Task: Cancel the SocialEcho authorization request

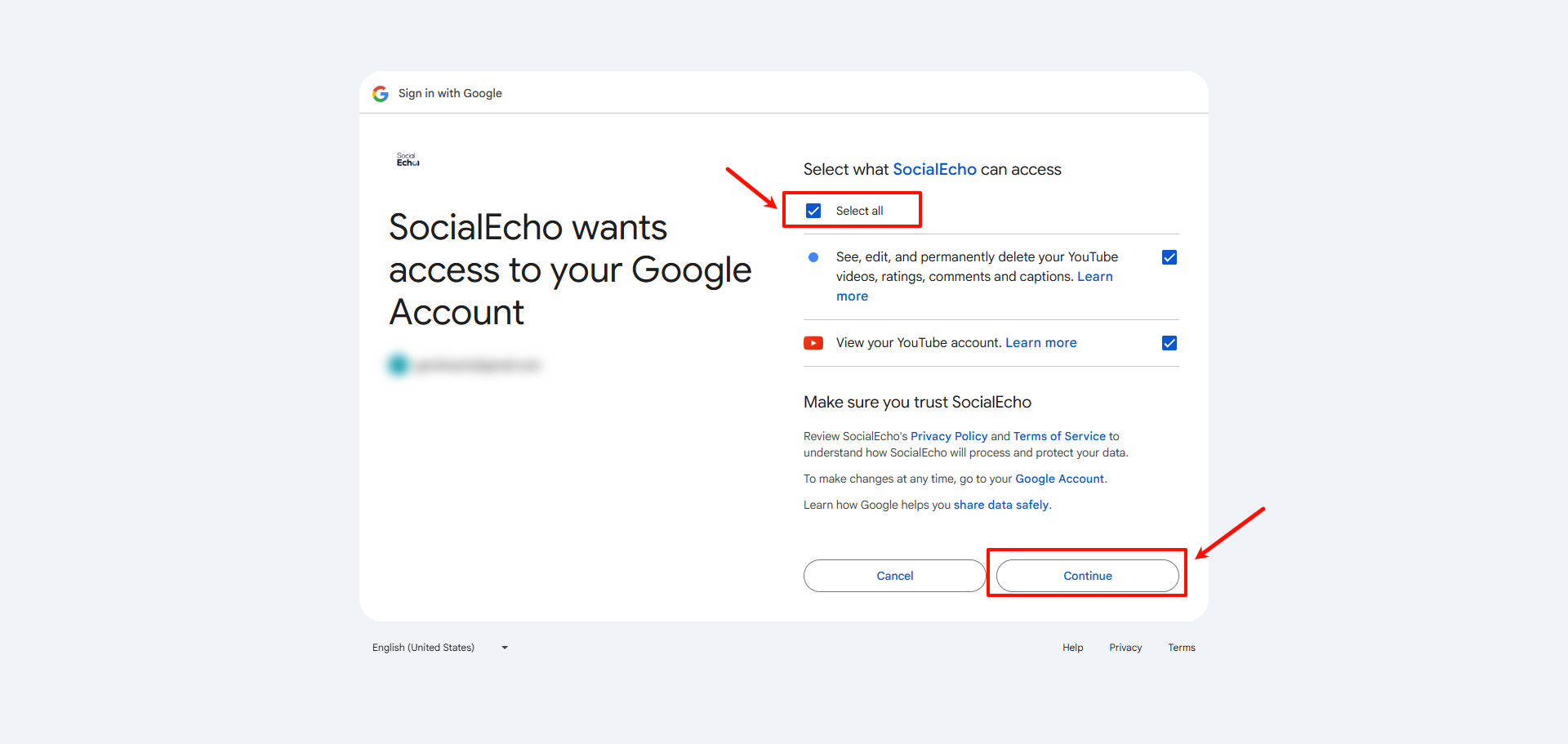Action: [x=893, y=575]
